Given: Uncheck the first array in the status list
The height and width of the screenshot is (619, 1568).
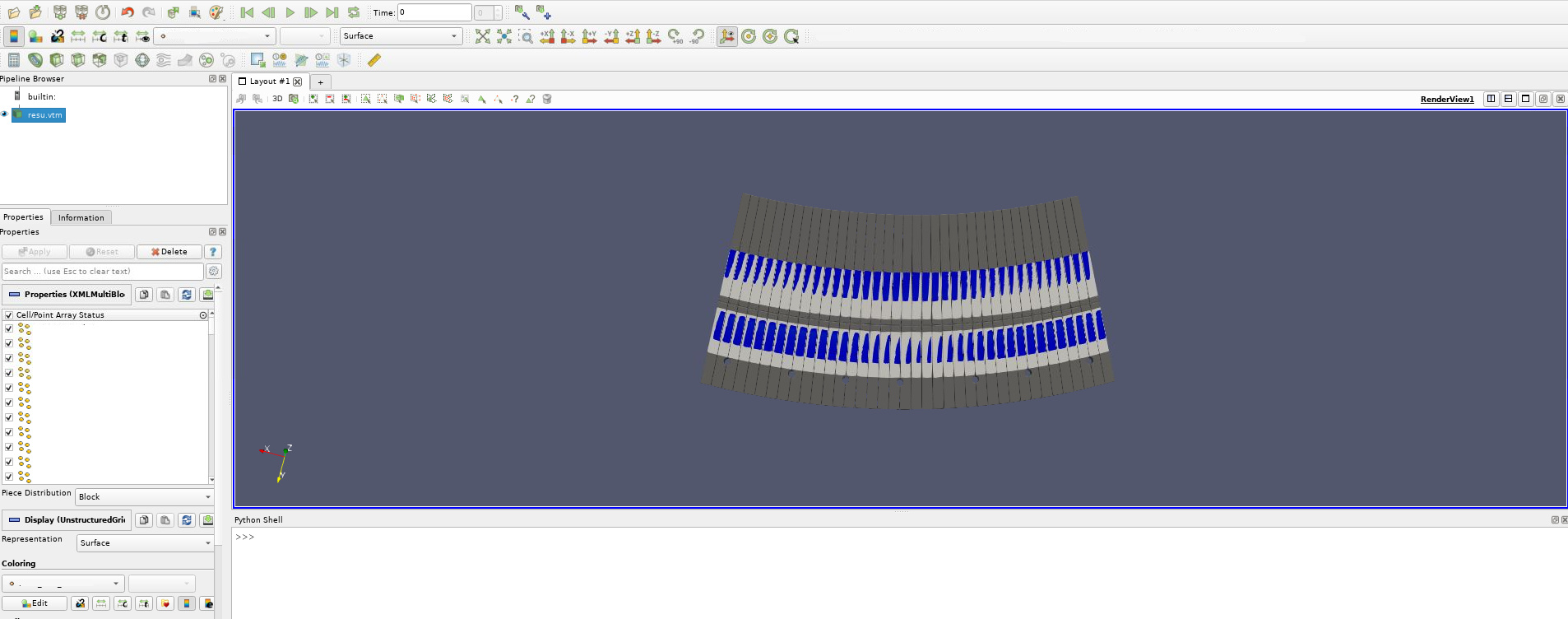Looking at the screenshot, I should 9,328.
